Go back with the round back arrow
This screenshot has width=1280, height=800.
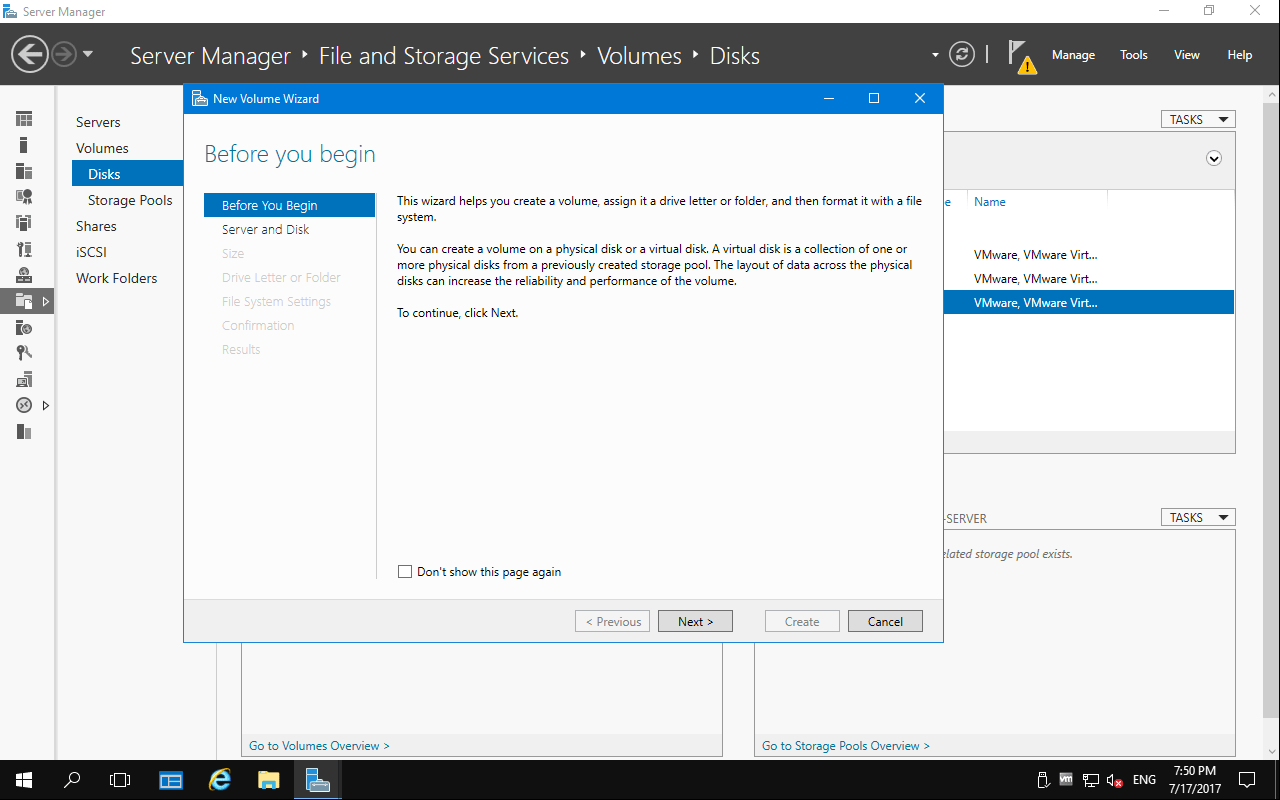point(31,54)
